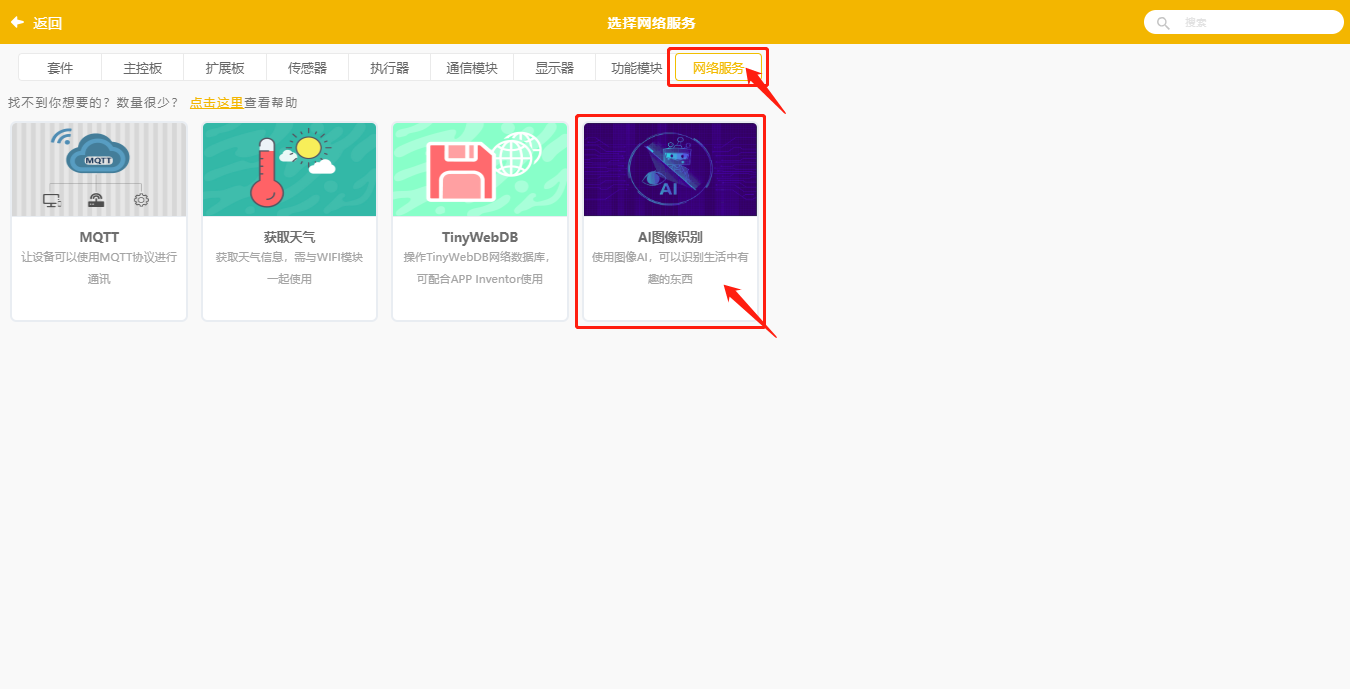Switch to the 传感器 tab
The image size is (1350, 689).
[308, 68]
